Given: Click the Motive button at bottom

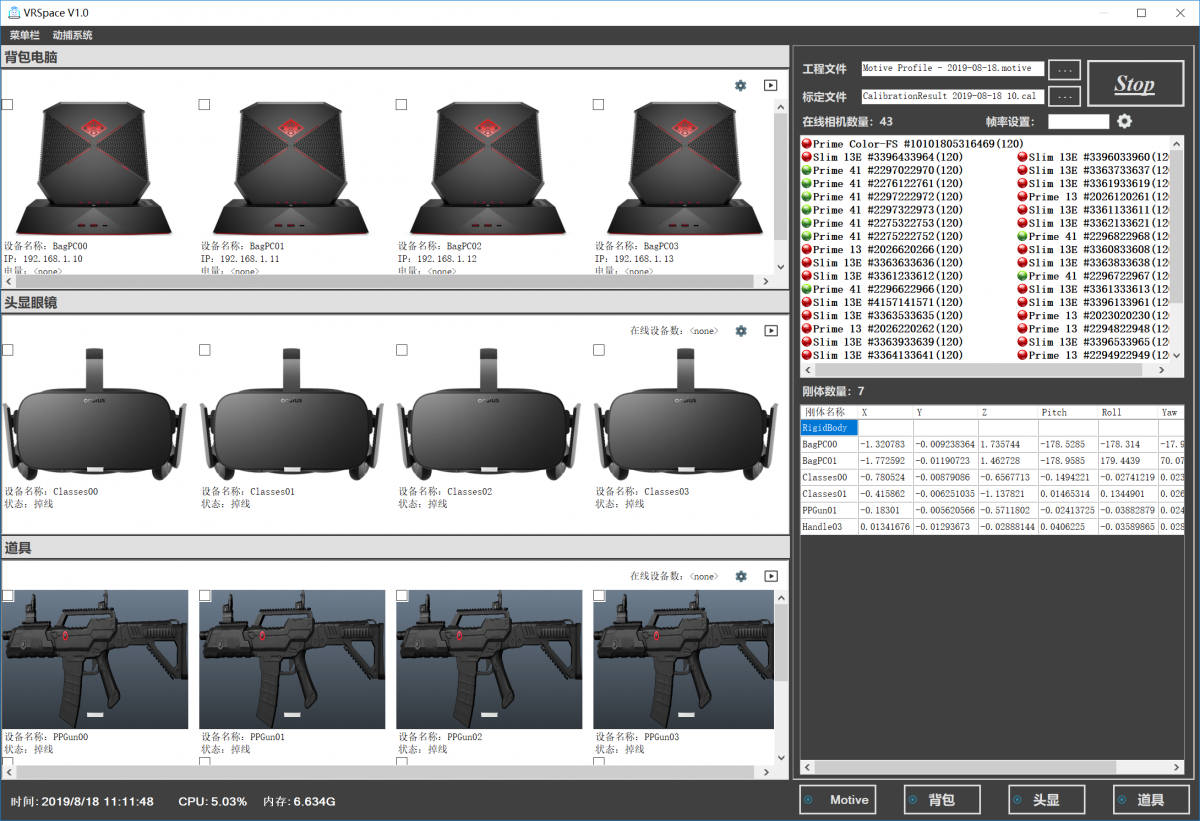Looking at the screenshot, I should click(838, 800).
